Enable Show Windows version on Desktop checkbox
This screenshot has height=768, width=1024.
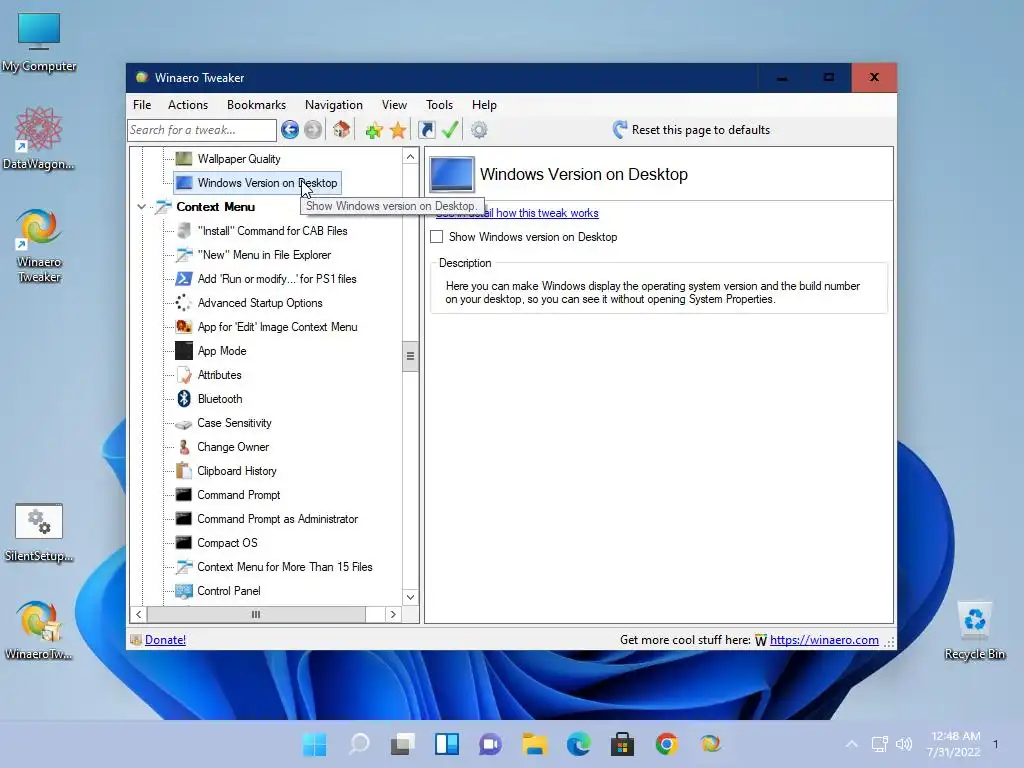tap(436, 237)
